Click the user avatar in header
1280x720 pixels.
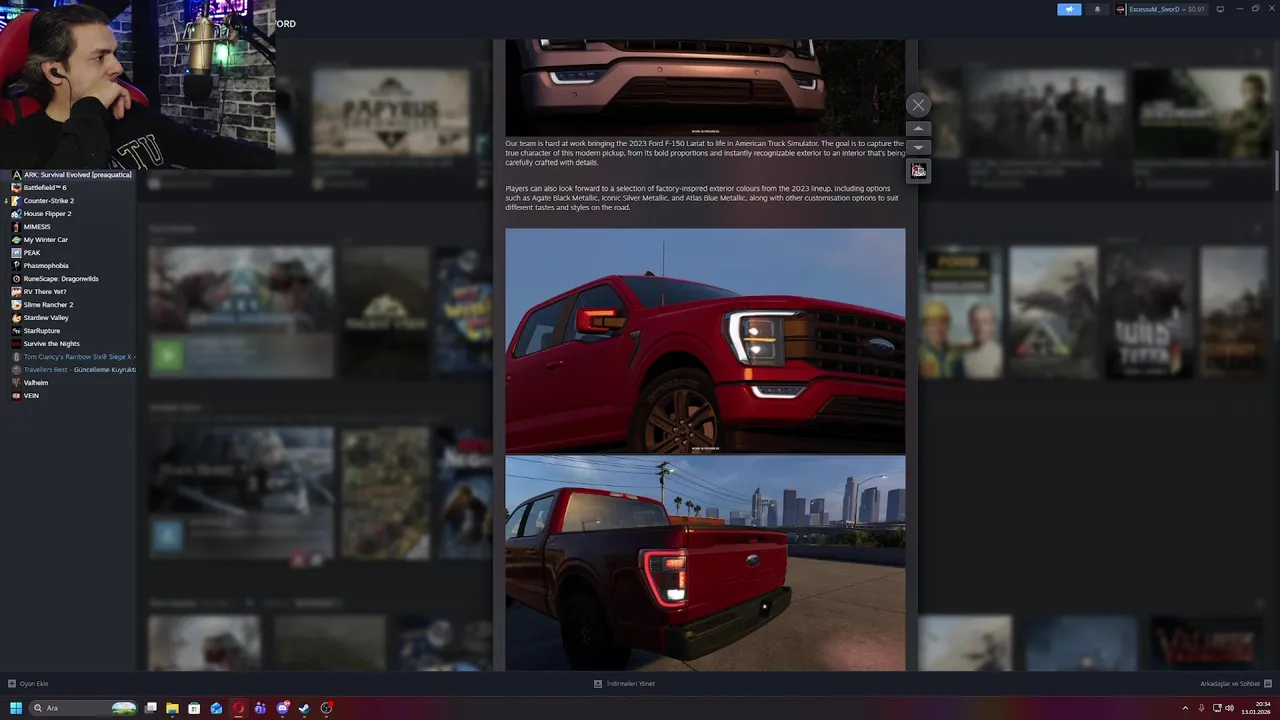pyautogui.click(x=1121, y=9)
